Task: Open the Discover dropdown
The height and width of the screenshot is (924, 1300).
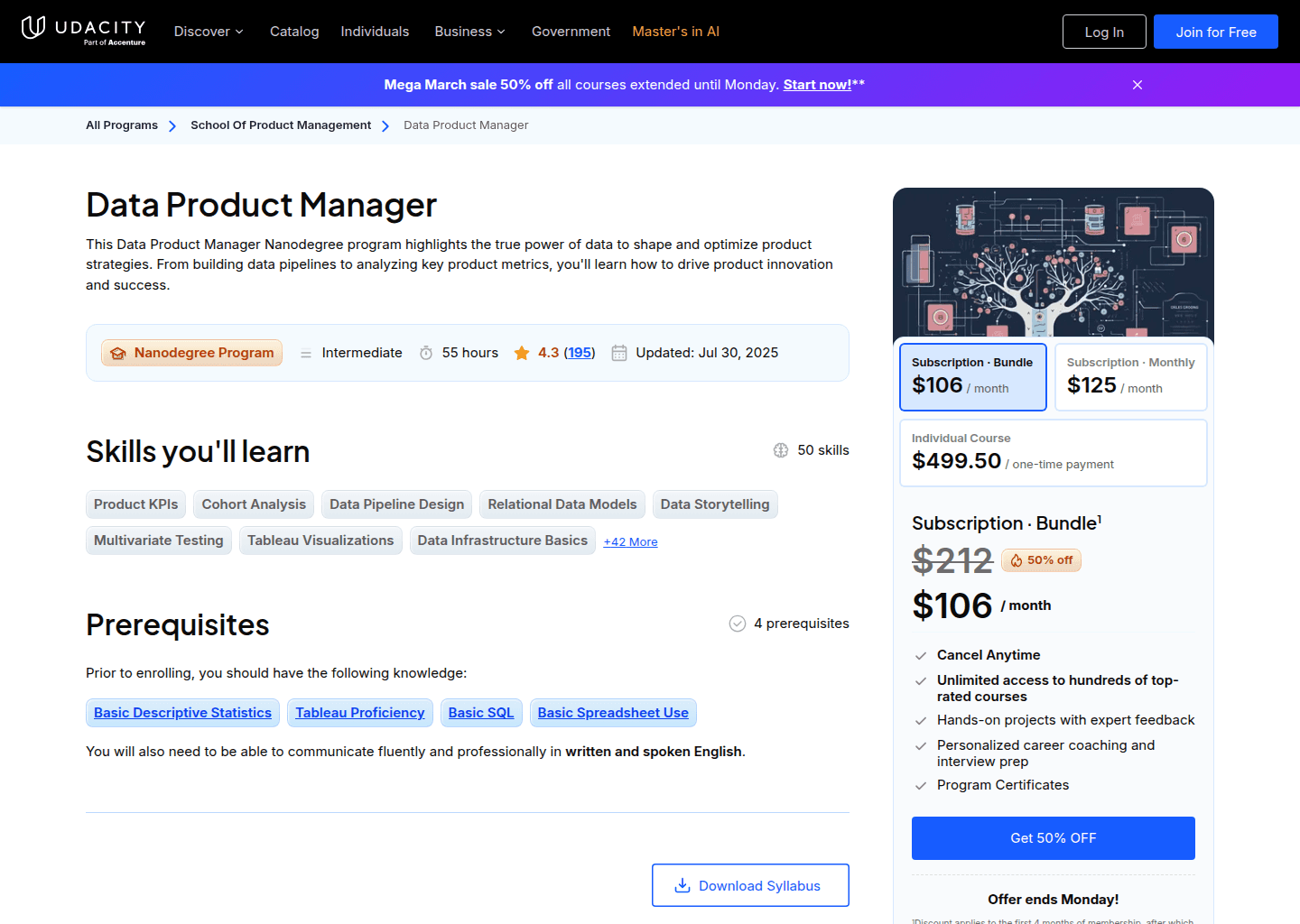Action: coord(208,32)
